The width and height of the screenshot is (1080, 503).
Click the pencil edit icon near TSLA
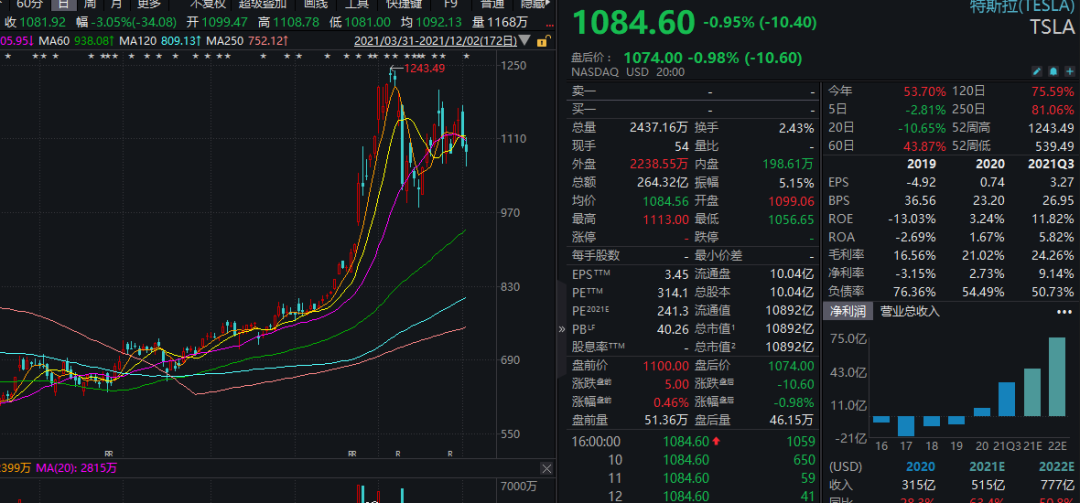coord(1036,72)
